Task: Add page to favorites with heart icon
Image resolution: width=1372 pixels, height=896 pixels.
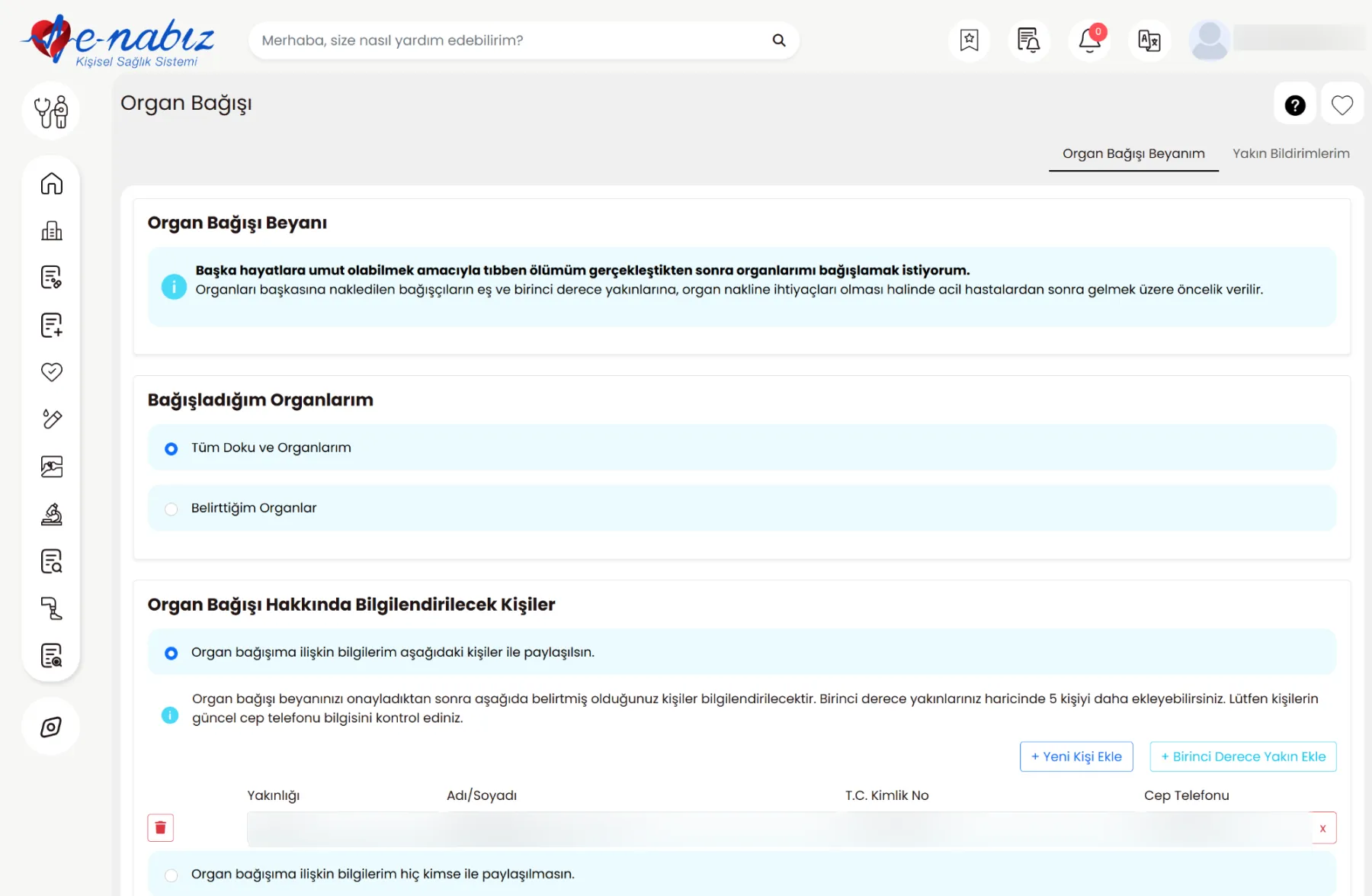Action: (1342, 105)
